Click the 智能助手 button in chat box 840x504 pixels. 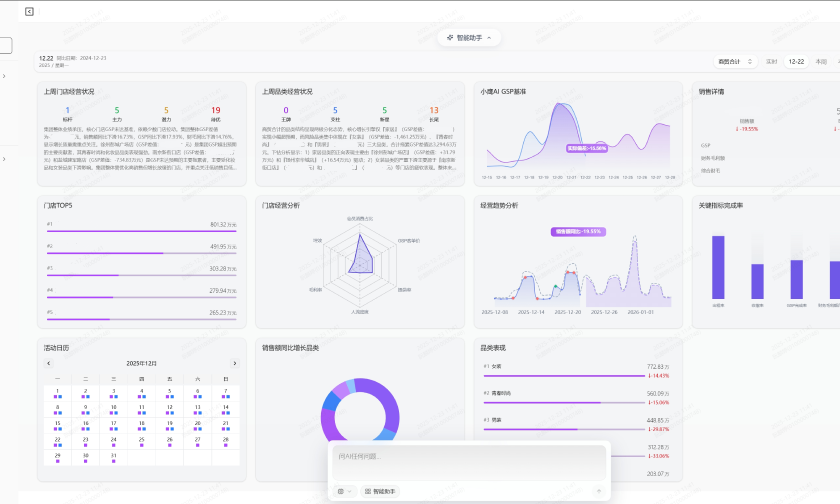coord(380,491)
